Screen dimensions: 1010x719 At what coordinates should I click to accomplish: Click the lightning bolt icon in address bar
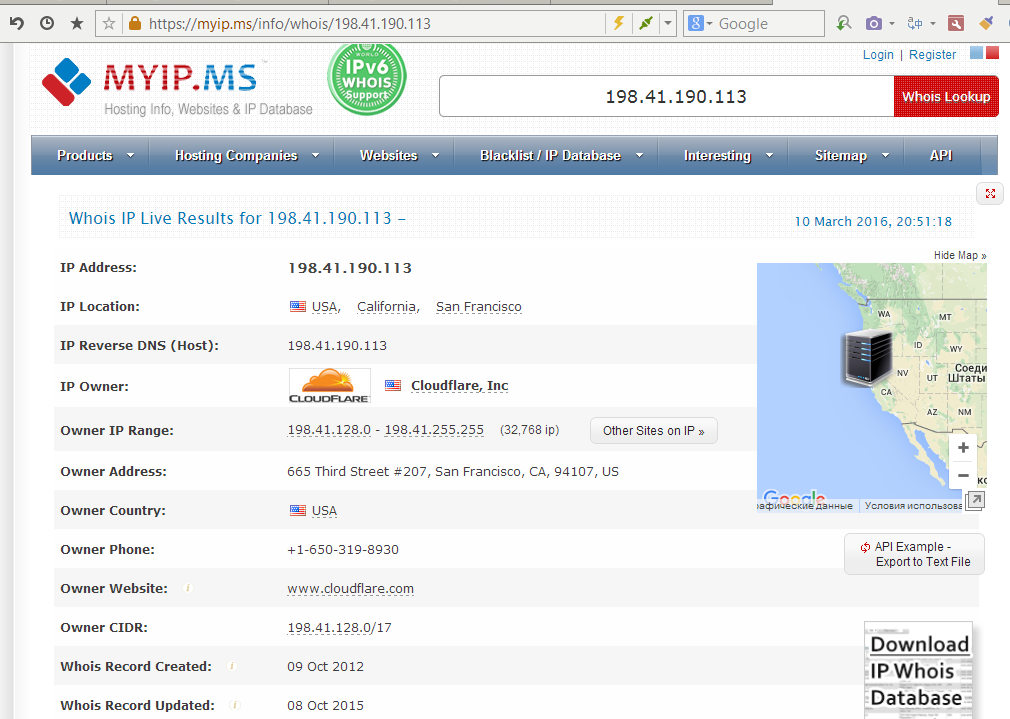(x=619, y=23)
